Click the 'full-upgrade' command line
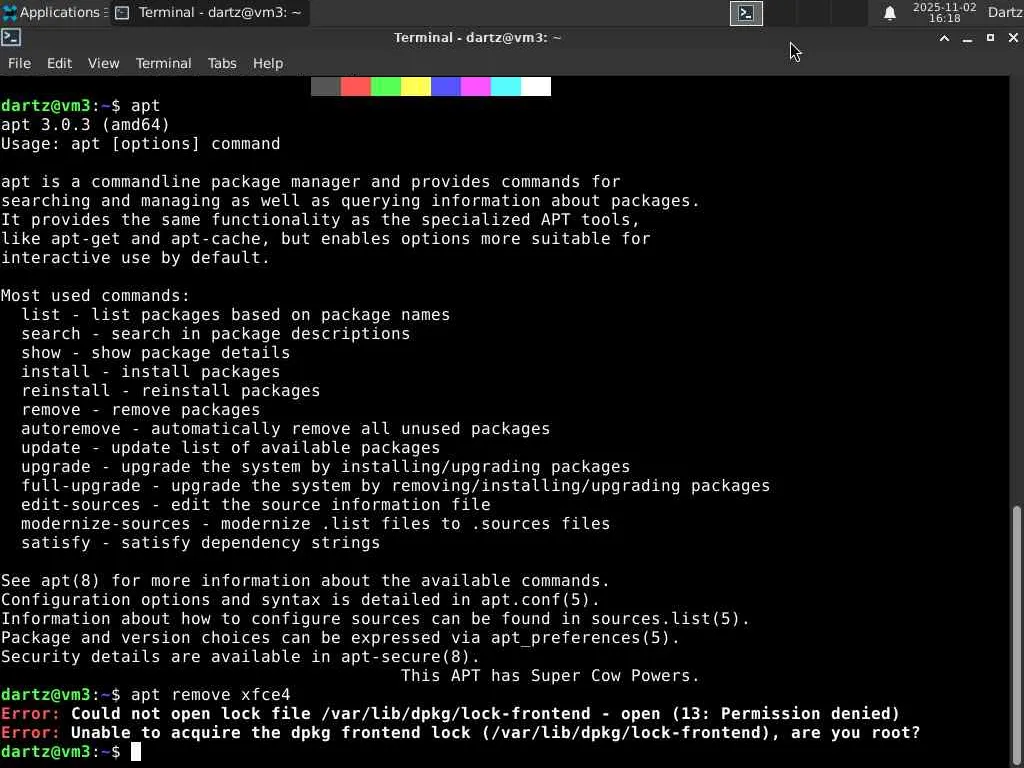The height and width of the screenshot is (768, 1024). [396, 485]
